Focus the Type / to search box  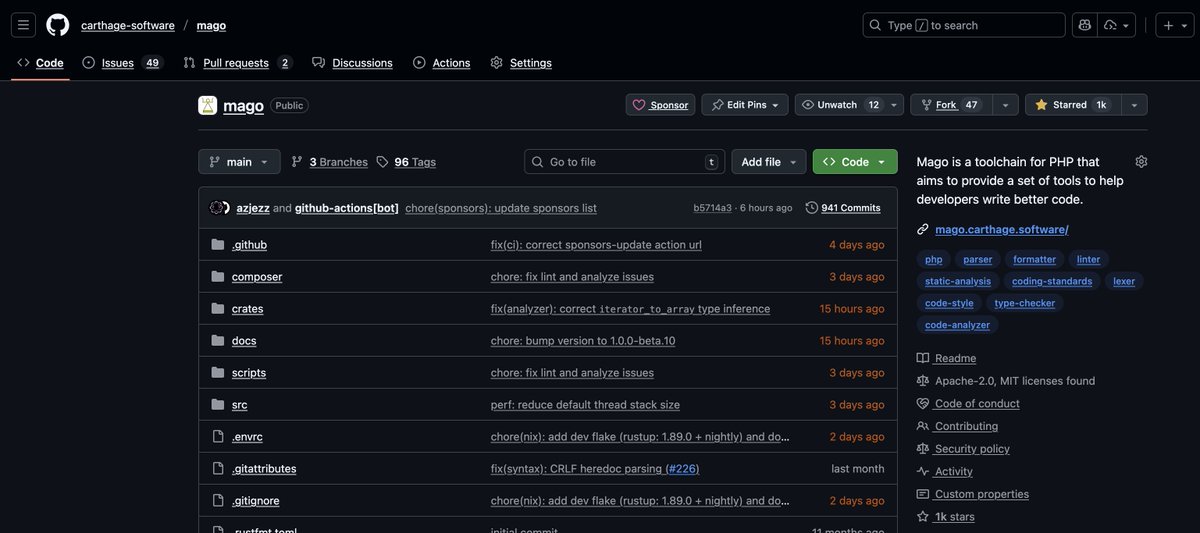tap(964, 25)
